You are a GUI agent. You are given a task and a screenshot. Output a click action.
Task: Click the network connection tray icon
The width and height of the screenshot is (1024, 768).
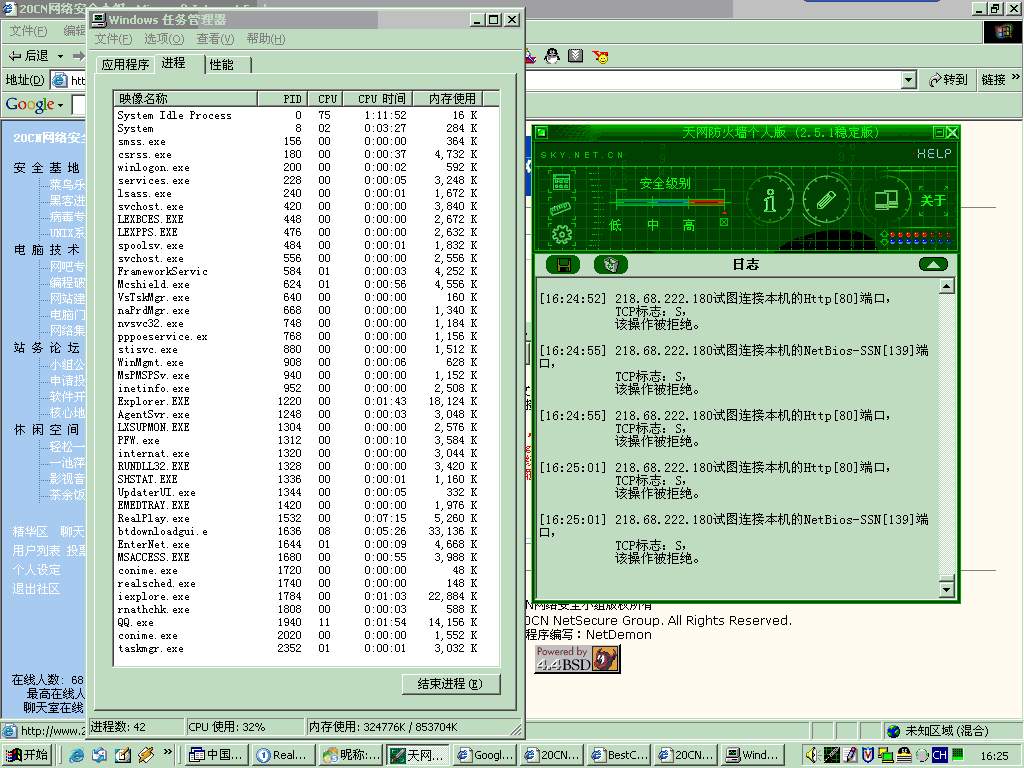(885, 755)
